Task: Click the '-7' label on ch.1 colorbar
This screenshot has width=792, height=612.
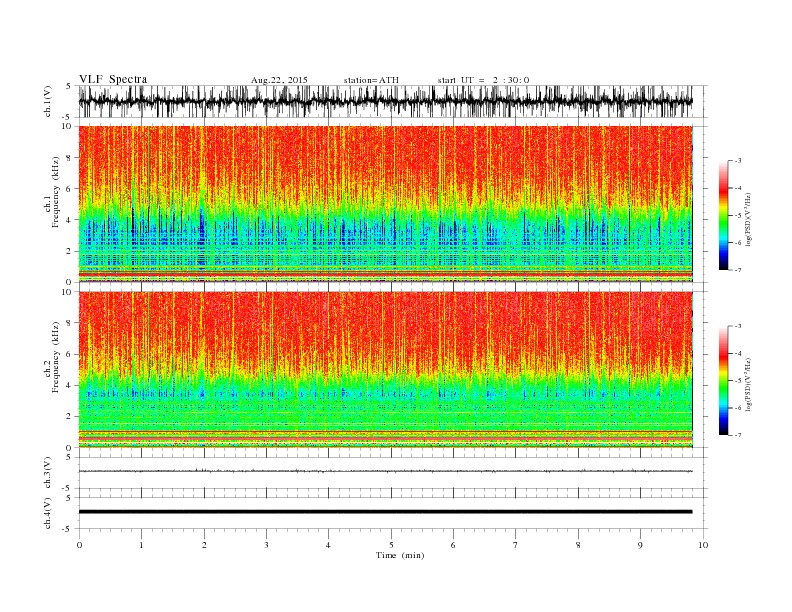Action: coord(738,270)
